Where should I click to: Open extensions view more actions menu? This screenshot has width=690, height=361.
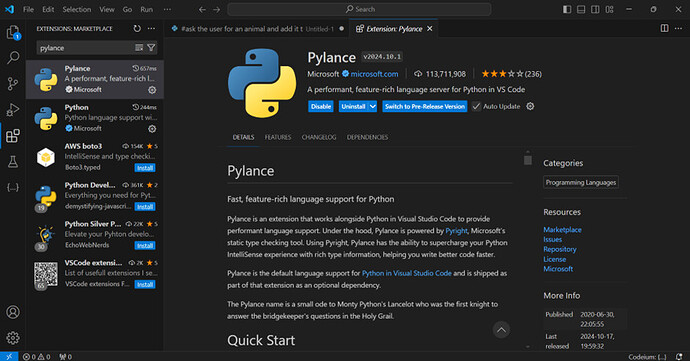151,29
